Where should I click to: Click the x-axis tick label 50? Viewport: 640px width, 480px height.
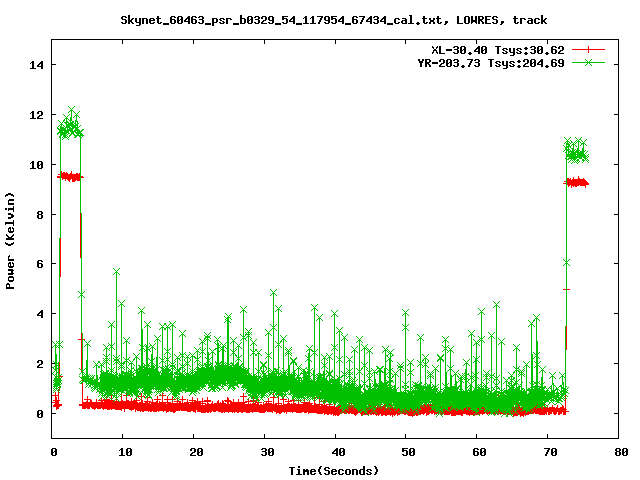click(409, 452)
